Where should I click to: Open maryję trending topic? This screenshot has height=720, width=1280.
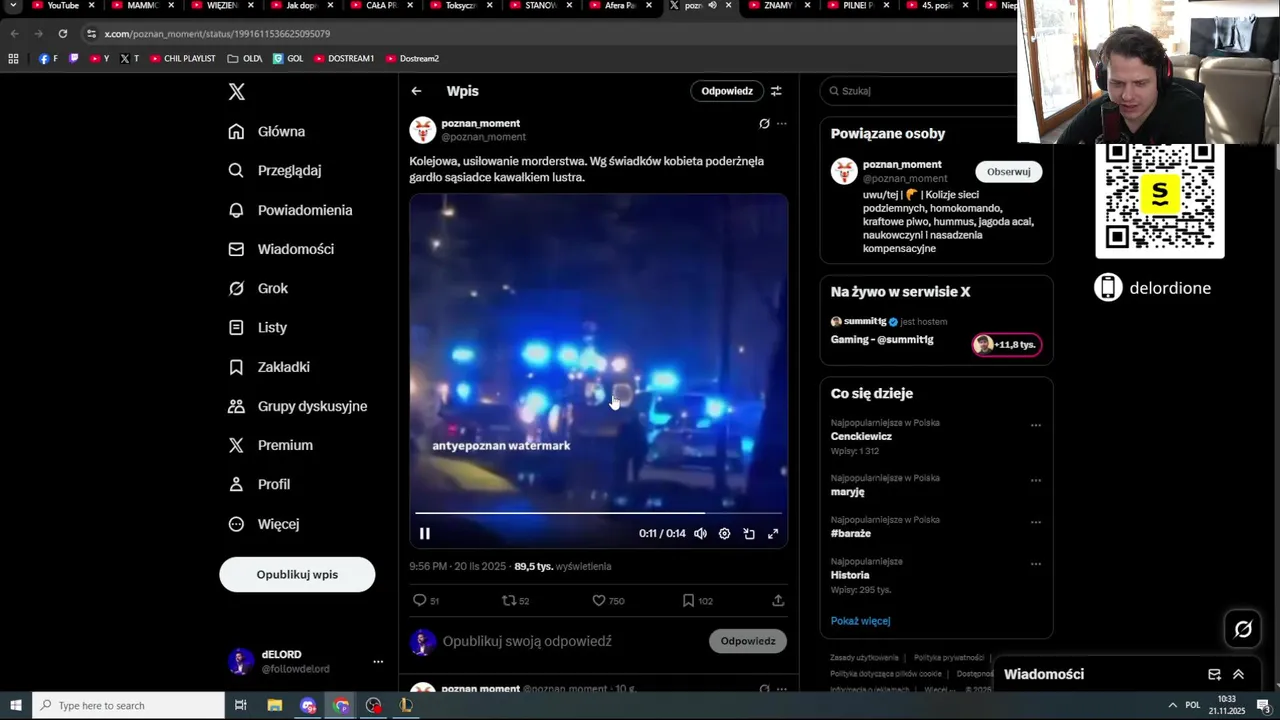(847, 492)
